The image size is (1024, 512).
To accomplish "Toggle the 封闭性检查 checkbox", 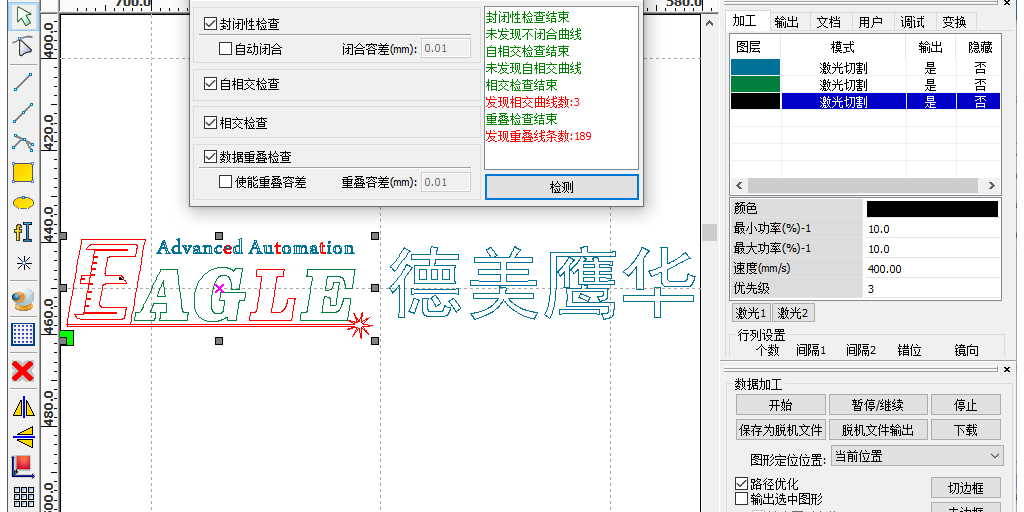I will [x=210, y=25].
